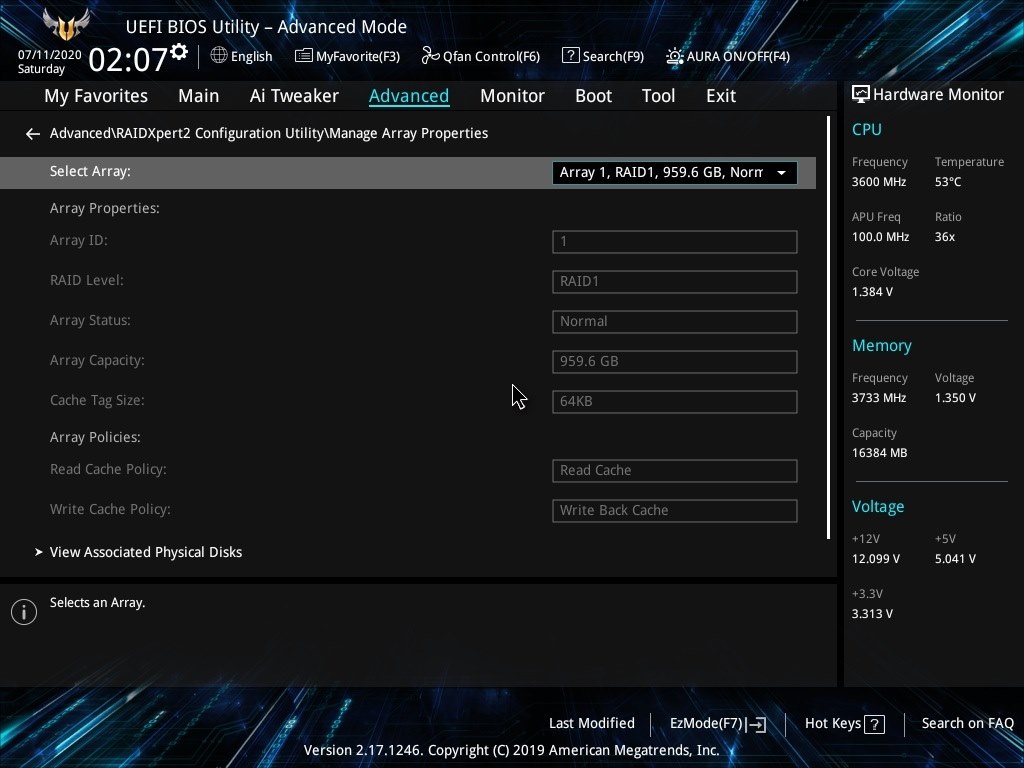Viewport: 1024px width, 768px height.
Task: Open Search(F9)
Action: click(x=603, y=56)
